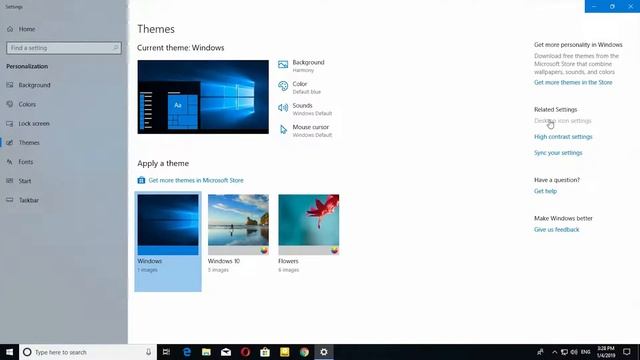Apply the Windows theme
Image resolution: width=640 pixels, height=360 pixels.
(x=168, y=242)
